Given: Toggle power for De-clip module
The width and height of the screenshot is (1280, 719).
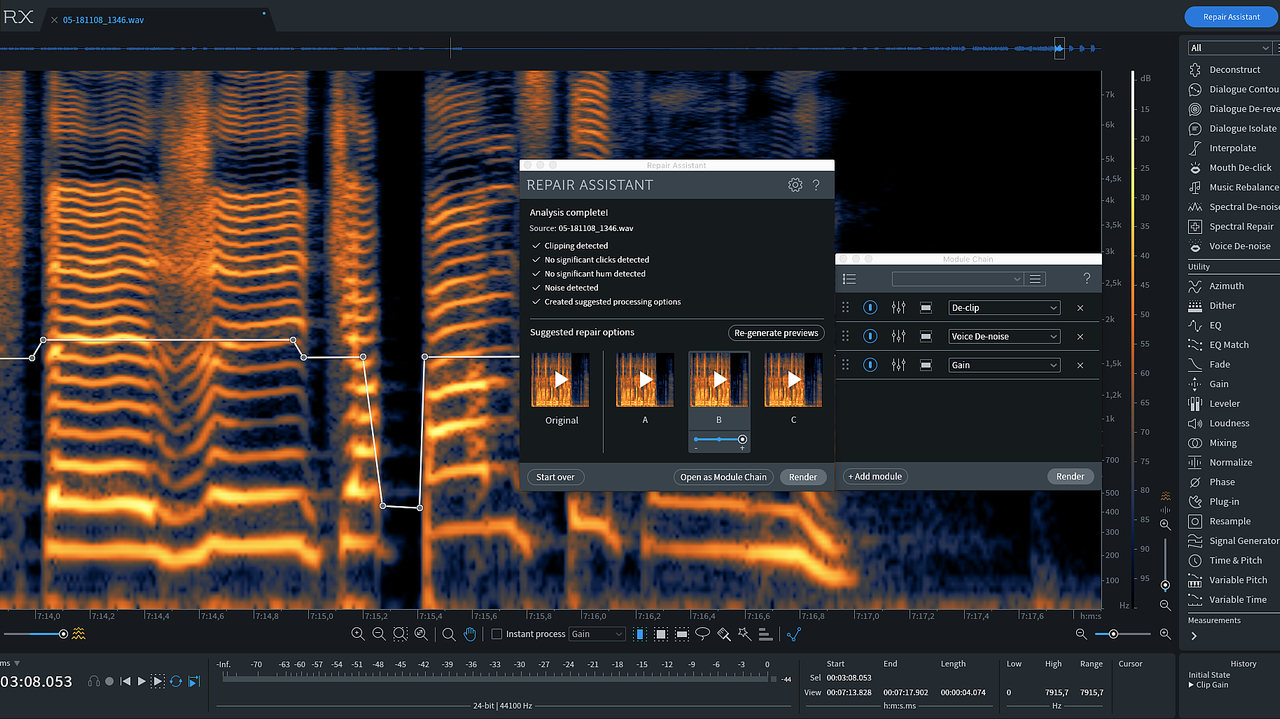Looking at the screenshot, I should click(870, 308).
